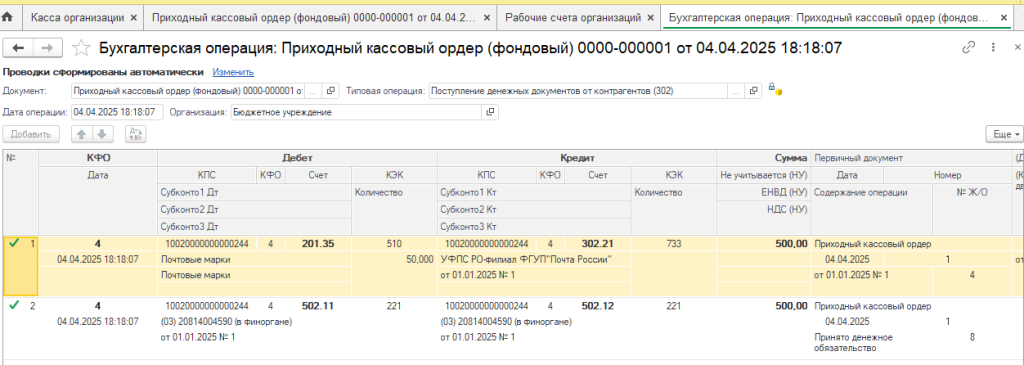Add document to favorites with star

coord(81,48)
